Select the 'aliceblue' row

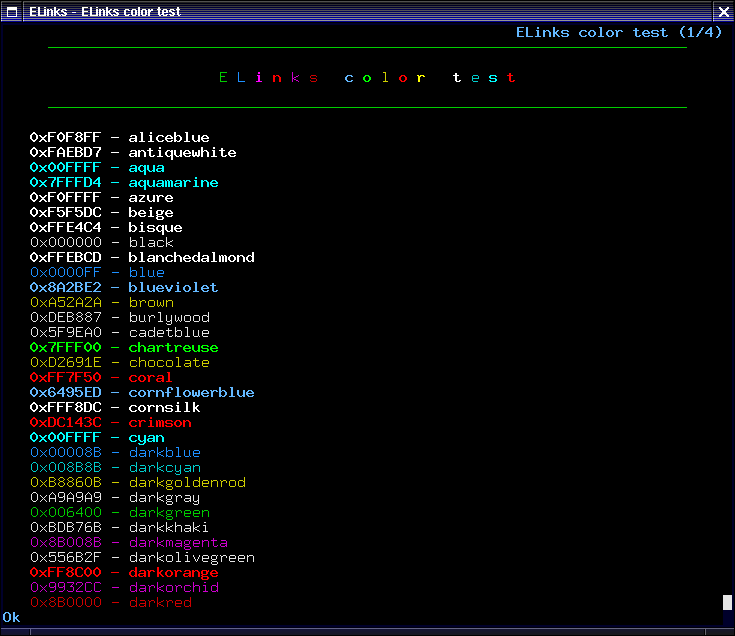tap(120, 137)
